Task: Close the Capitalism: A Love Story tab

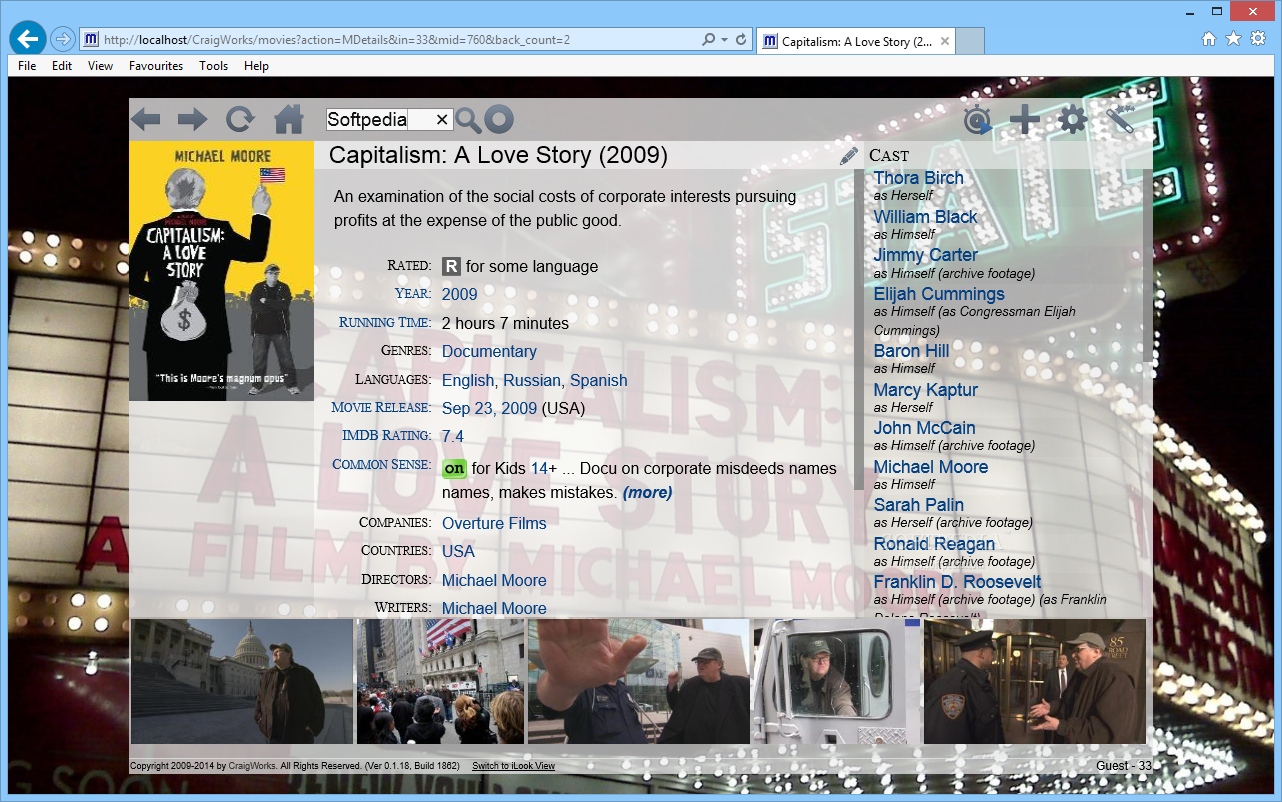Action: [943, 41]
